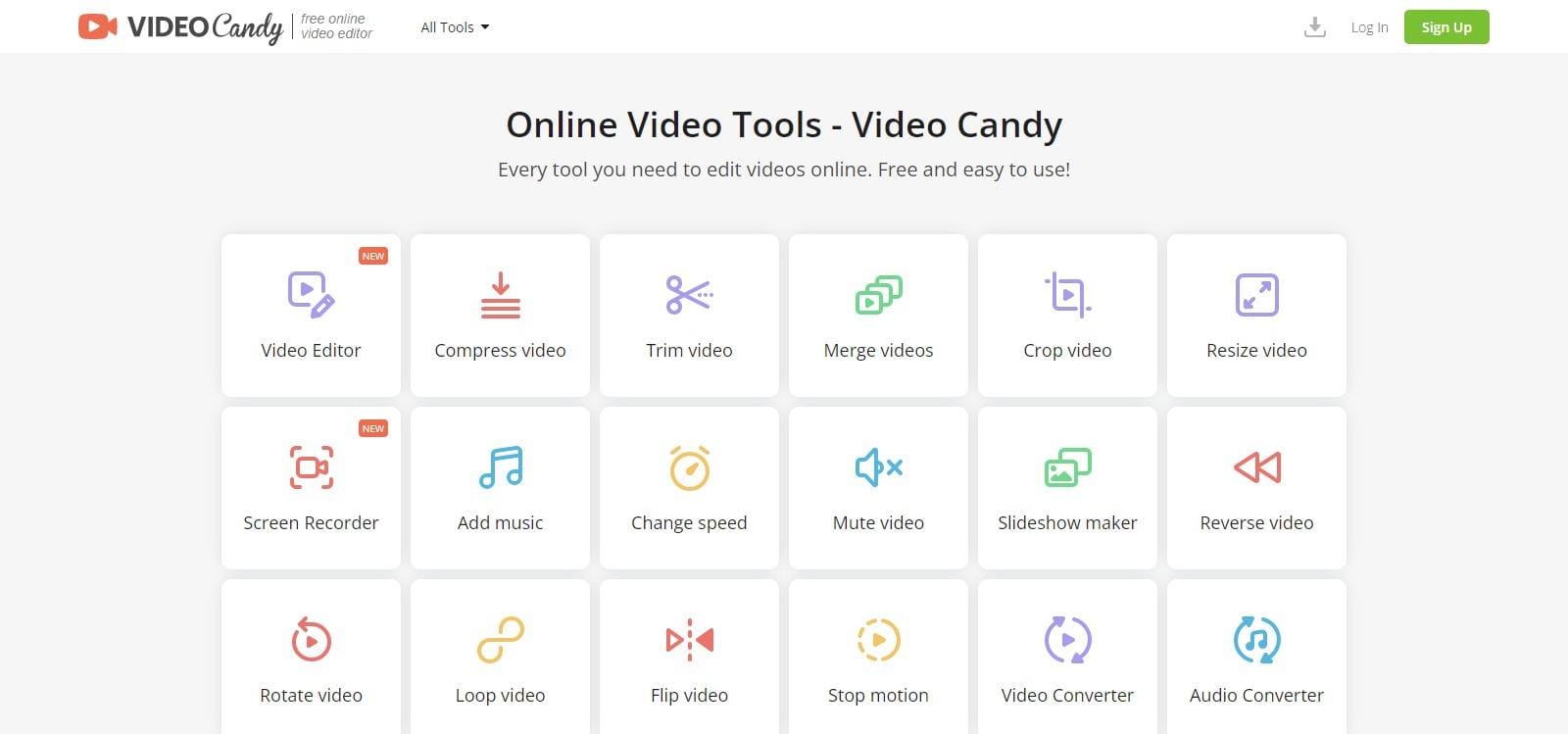Click the download icon in header
Image resolution: width=1568 pixels, height=734 pixels.
(1315, 27)
